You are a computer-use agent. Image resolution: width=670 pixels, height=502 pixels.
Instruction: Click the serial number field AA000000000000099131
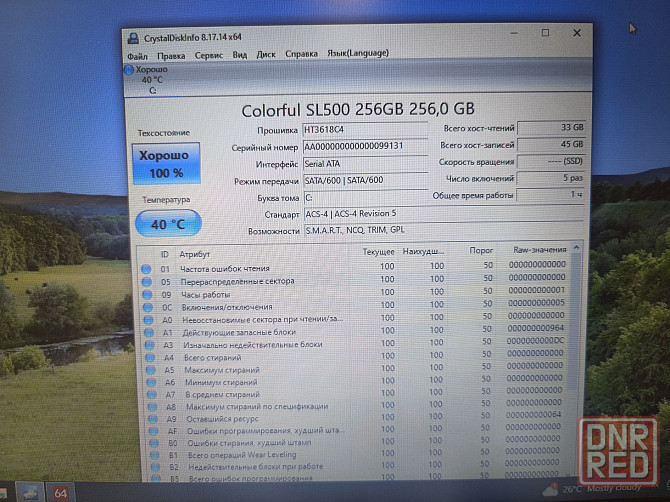(x=365, y=146)
